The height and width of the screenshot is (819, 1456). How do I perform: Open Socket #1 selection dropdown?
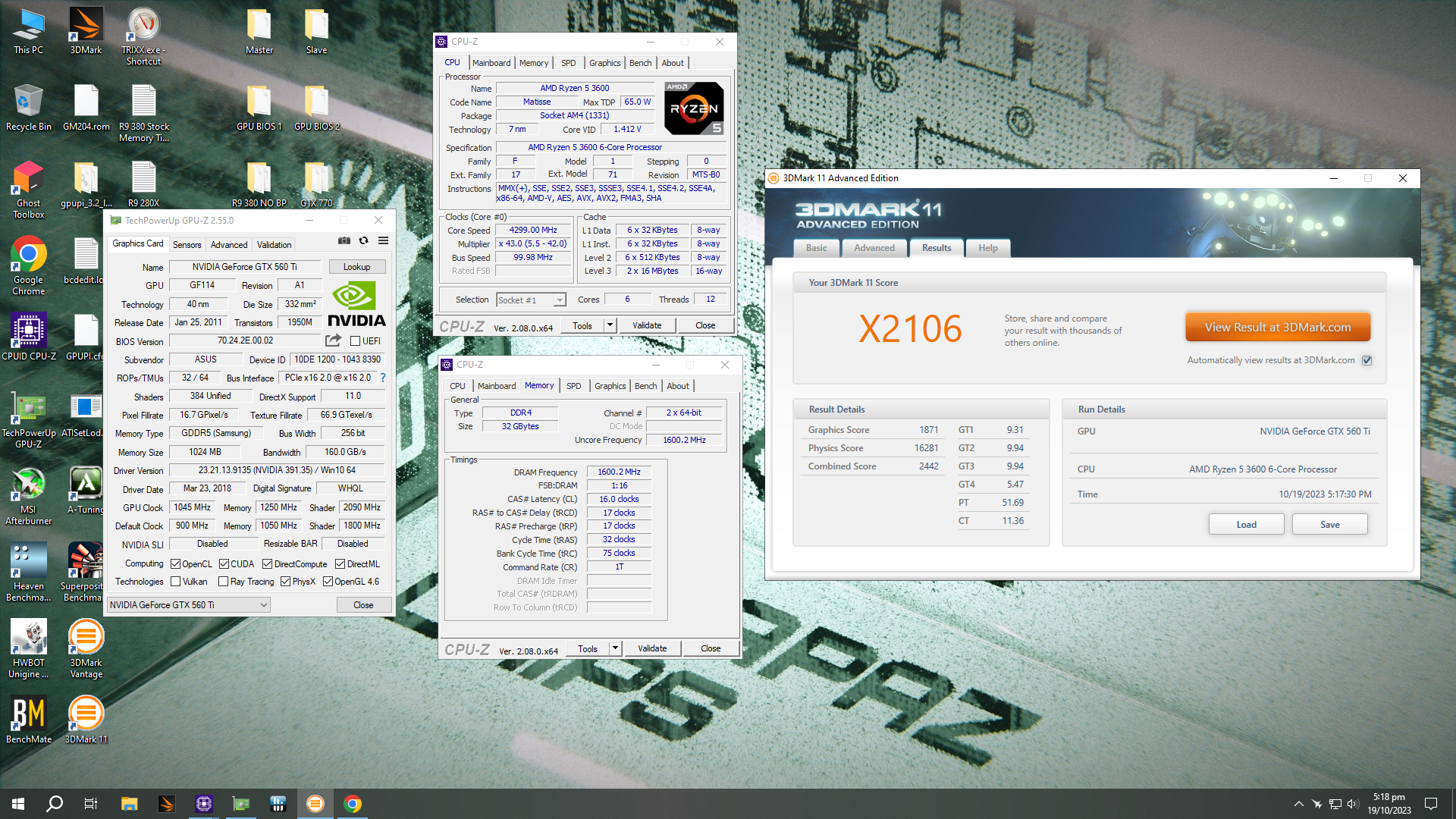[x=531, y=300]
